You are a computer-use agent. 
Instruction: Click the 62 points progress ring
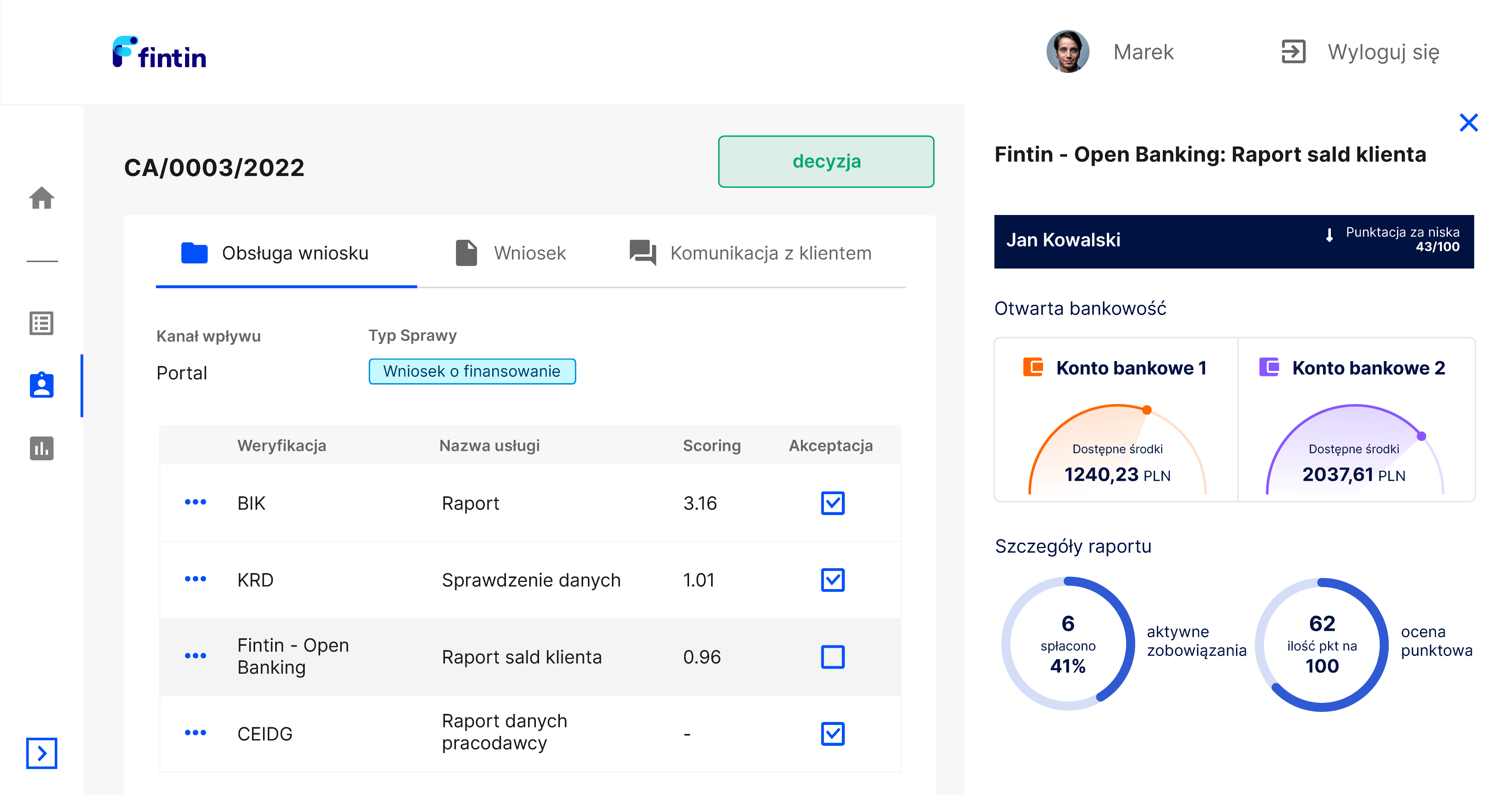[1322, 644]
